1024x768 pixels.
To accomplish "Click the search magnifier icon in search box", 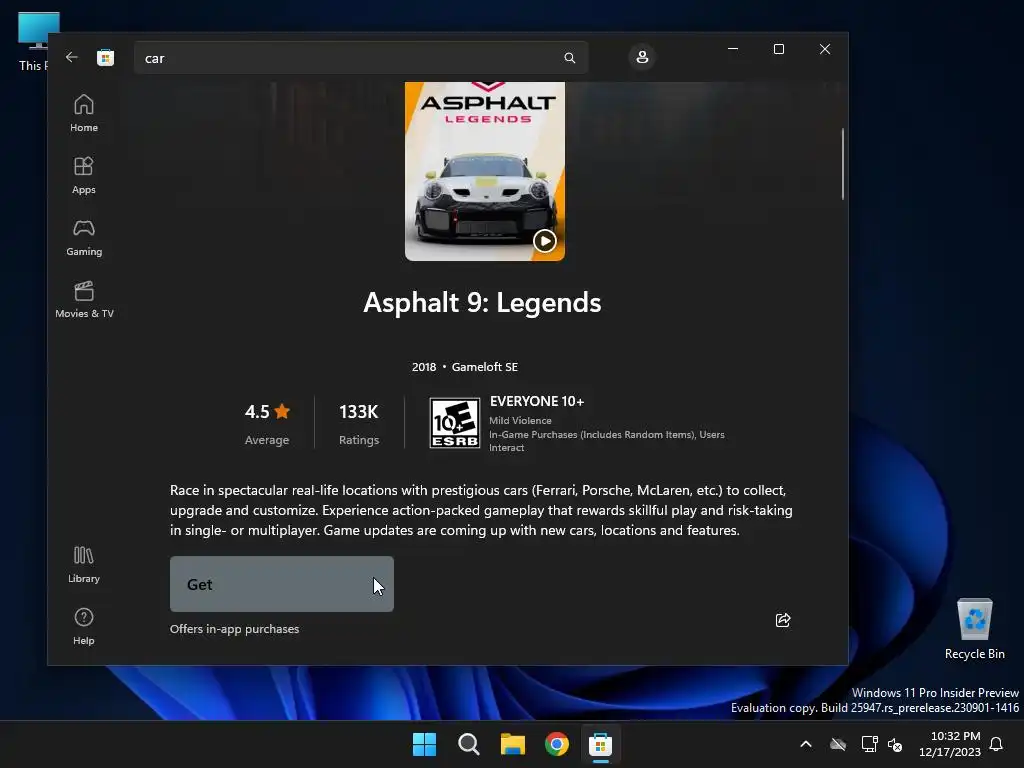I will pos(569,58).
